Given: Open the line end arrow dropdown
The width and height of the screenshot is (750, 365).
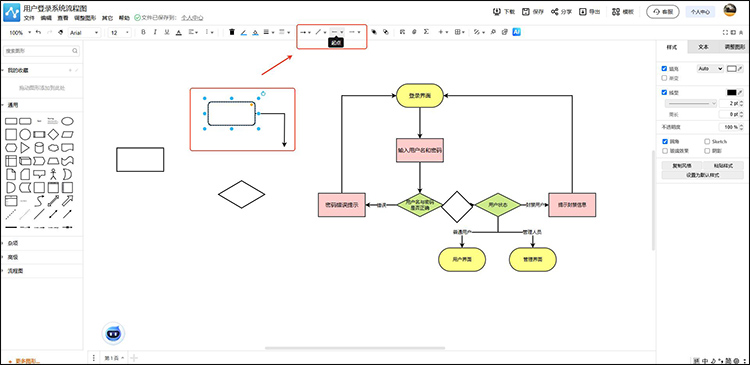Looking at the screenshot, I should pos(354,32).
